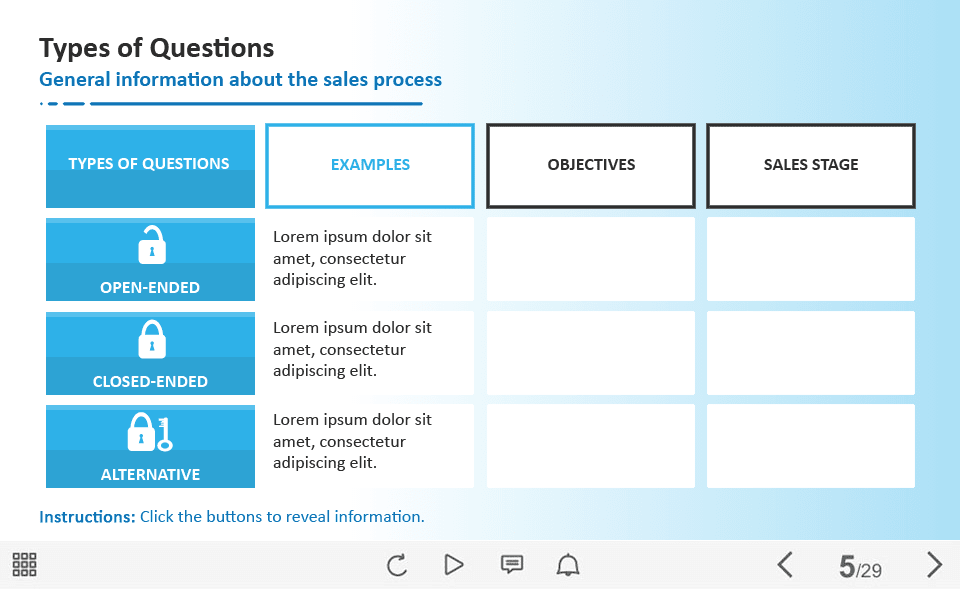
Task: Select the Objectives tab button
Action: (591, 165)
